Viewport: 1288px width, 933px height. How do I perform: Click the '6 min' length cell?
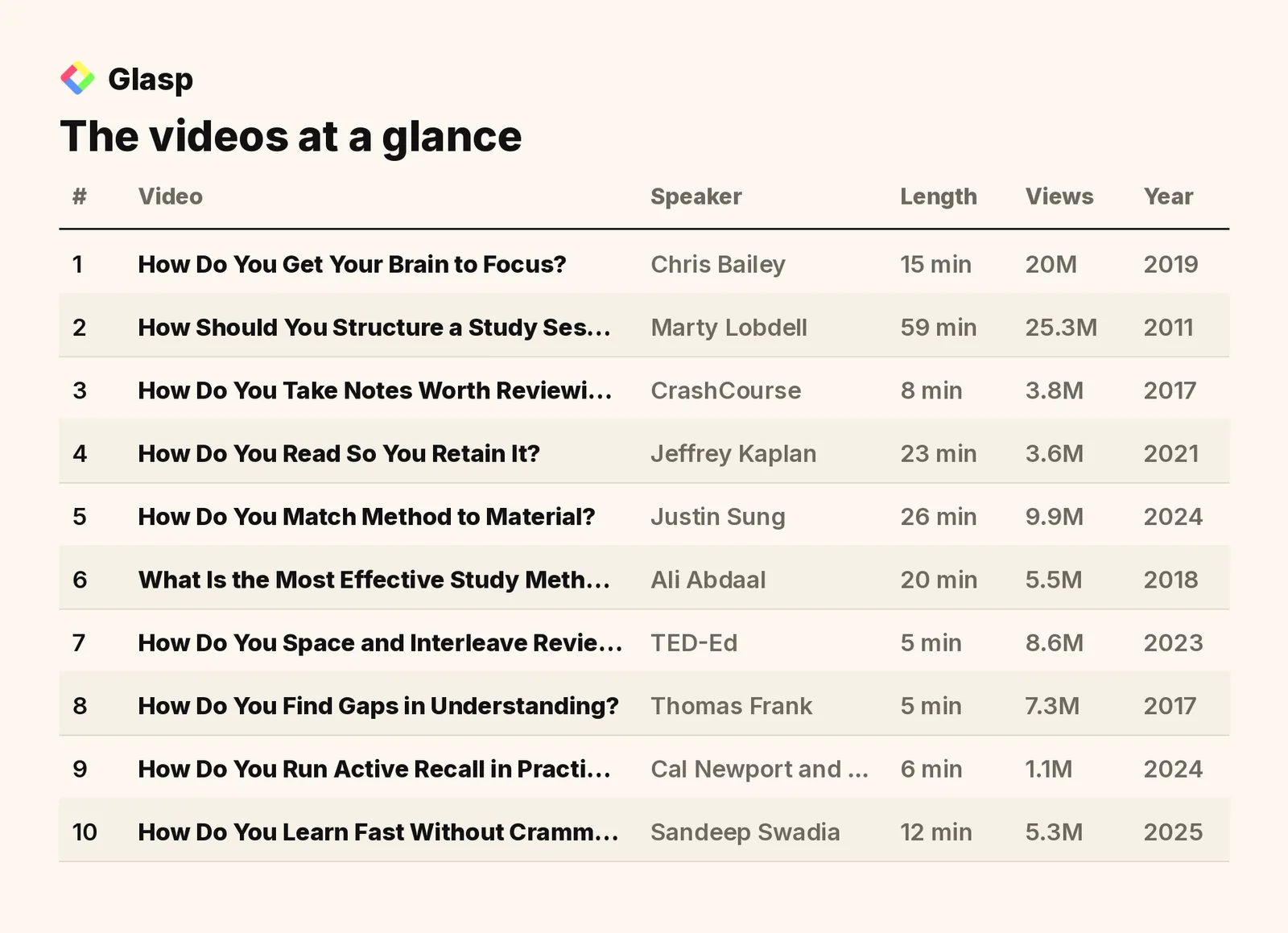931,769
